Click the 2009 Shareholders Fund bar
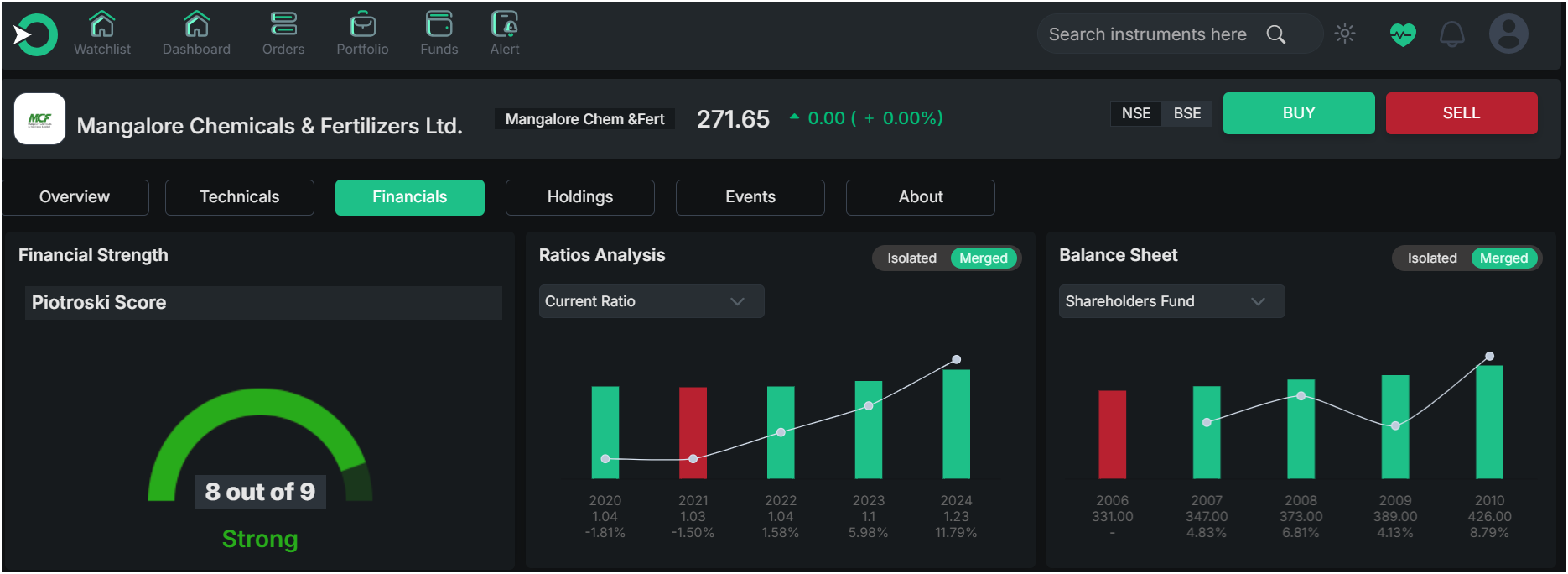This screenshot has height=574, width=1568. pyautogui.click(x=1395, y=427)
